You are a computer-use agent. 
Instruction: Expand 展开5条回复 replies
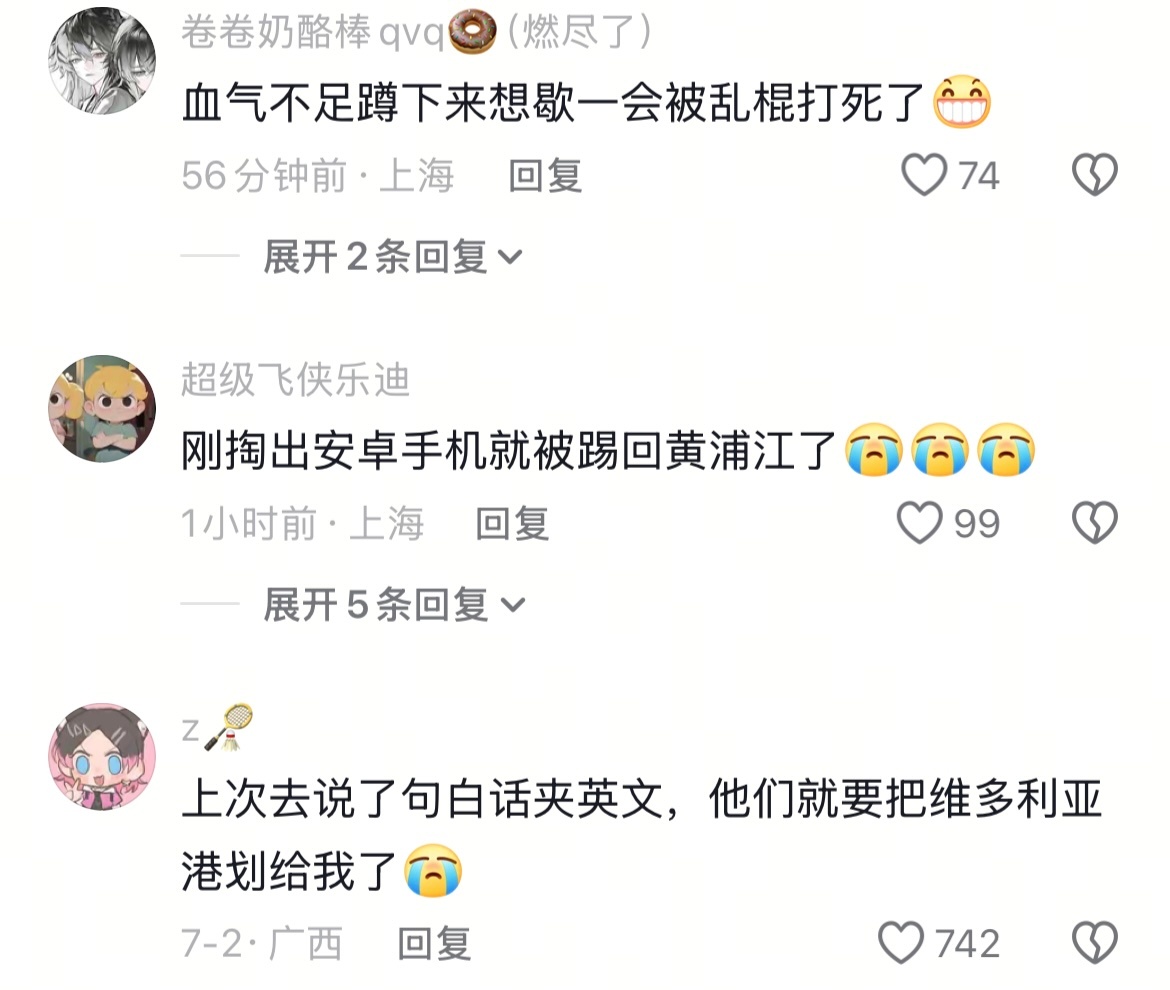pyautogui.click(x=395, y=604)
